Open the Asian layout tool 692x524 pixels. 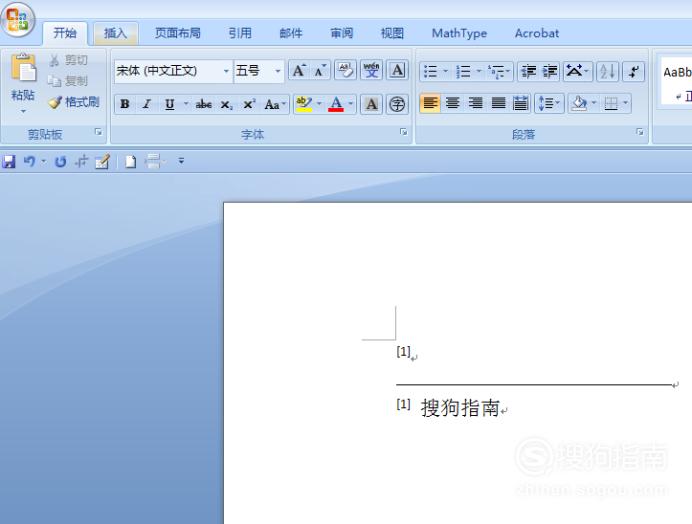577,71
